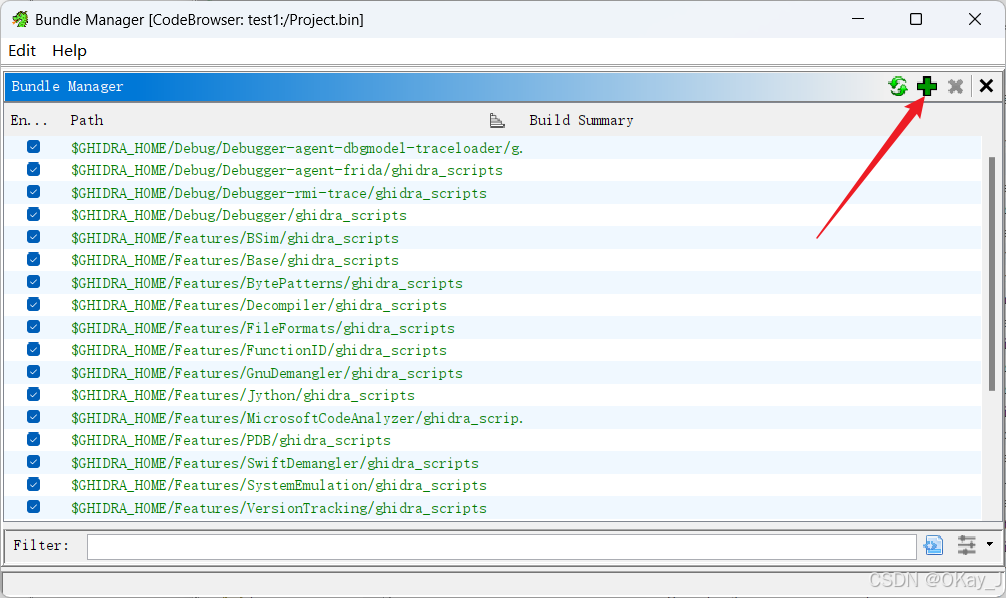Close the Bundle Manager window from title bar
The width and height of the screenshot is (1006, 598).
(975, 19)
